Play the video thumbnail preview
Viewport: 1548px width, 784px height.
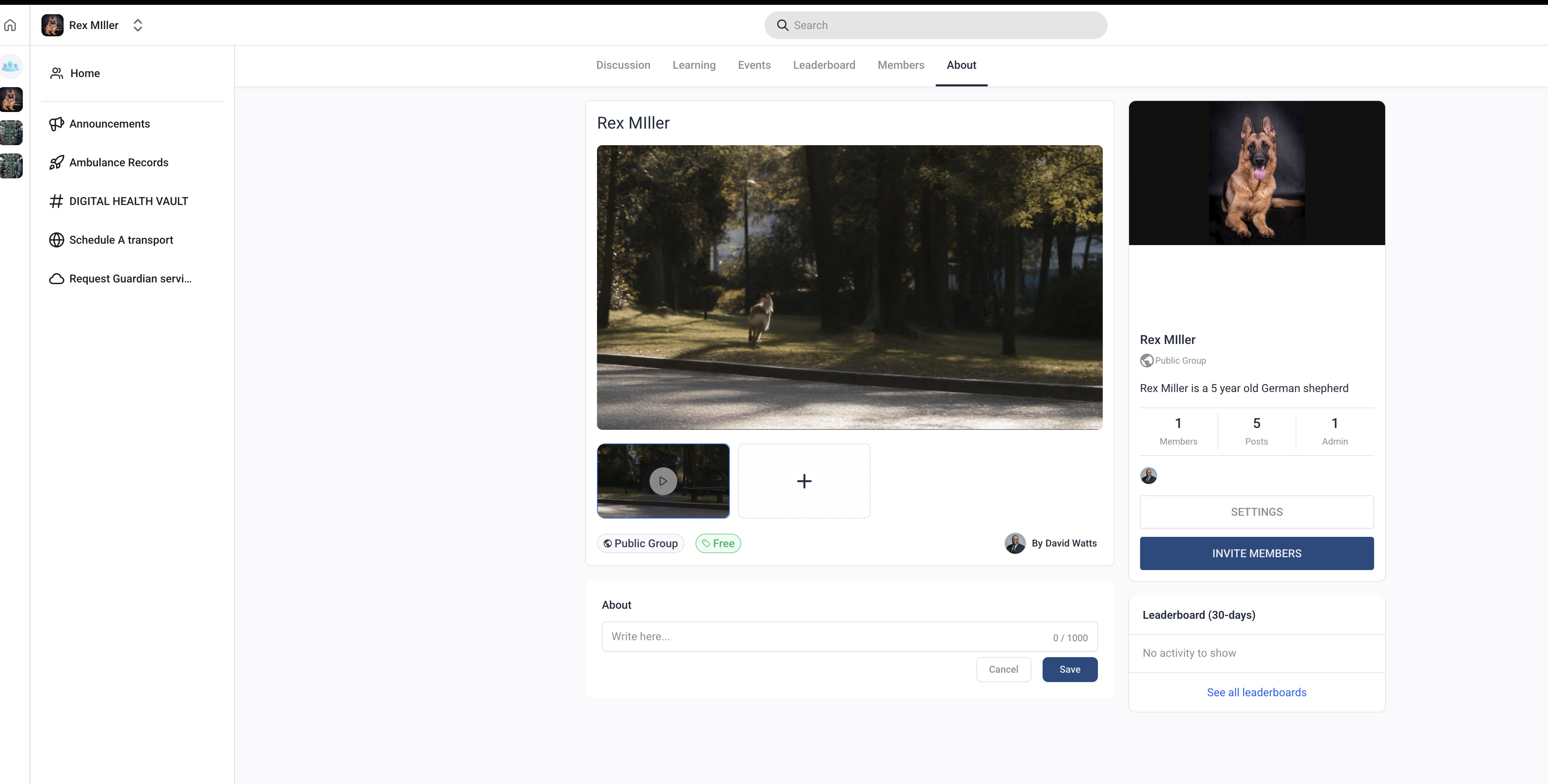click(663, 481)
